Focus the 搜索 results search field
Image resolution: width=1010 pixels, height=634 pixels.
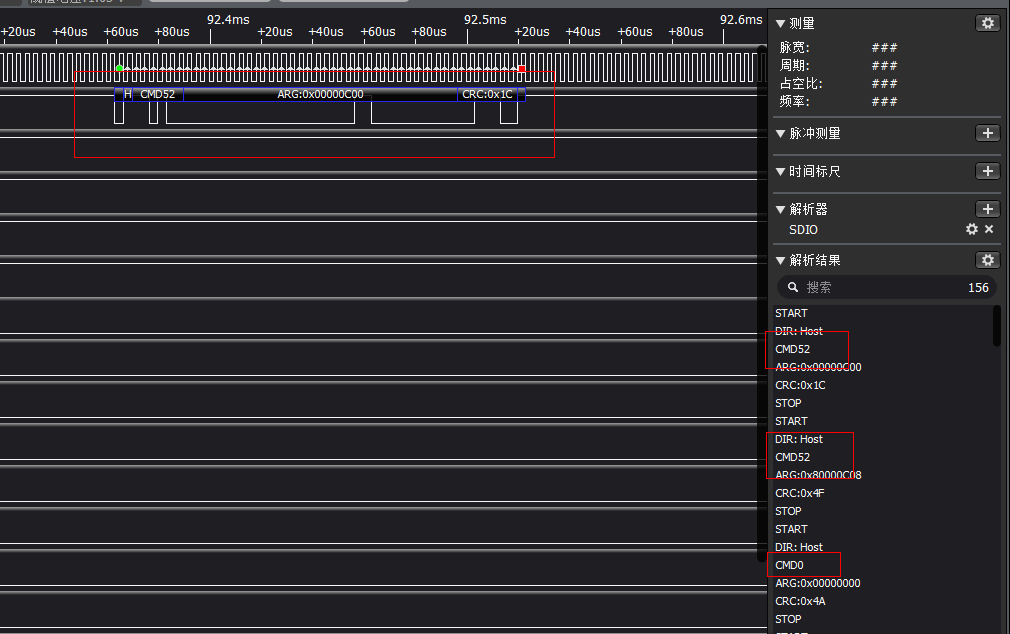coord(886,287)
